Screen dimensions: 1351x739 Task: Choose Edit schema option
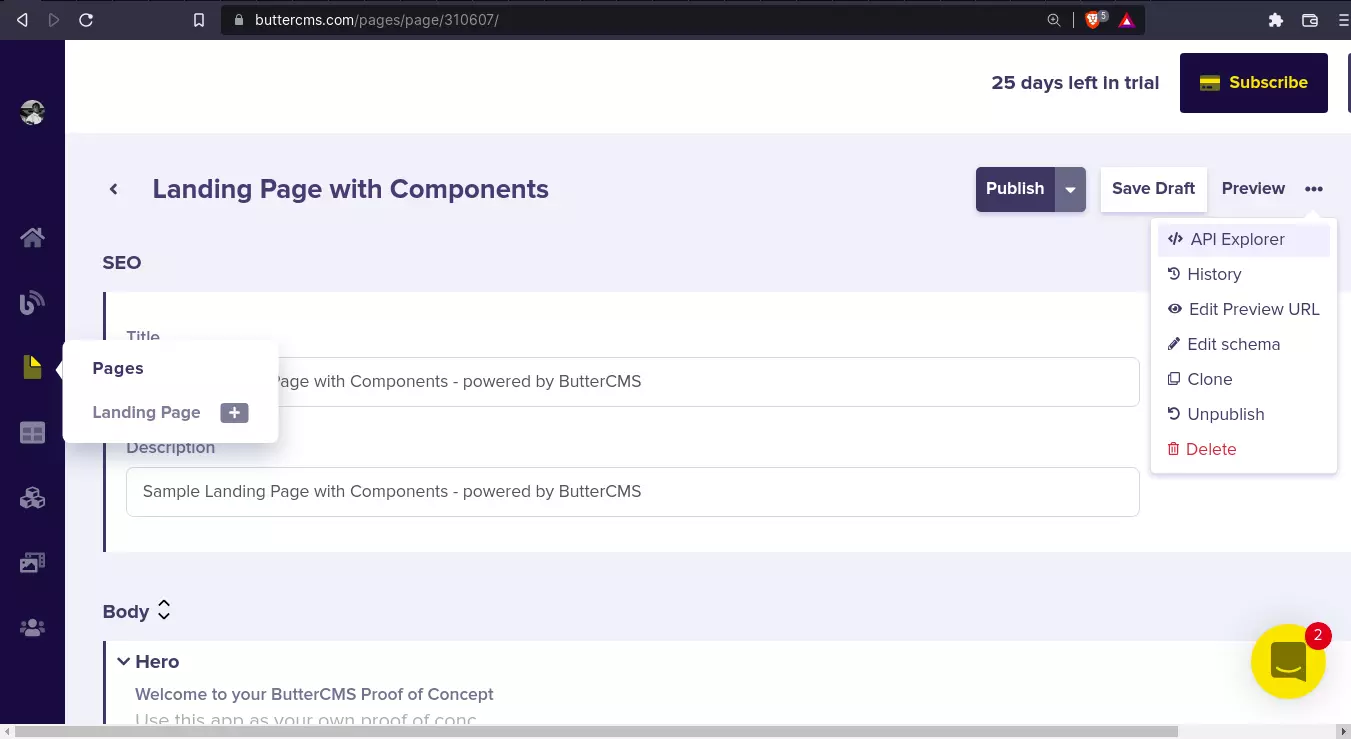(1244, 344)
